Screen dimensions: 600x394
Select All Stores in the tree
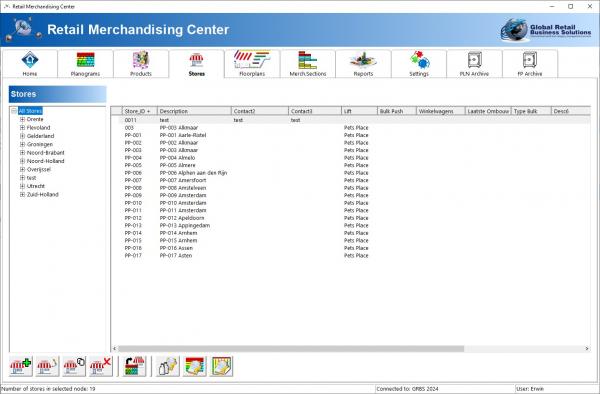click(30, 111)
